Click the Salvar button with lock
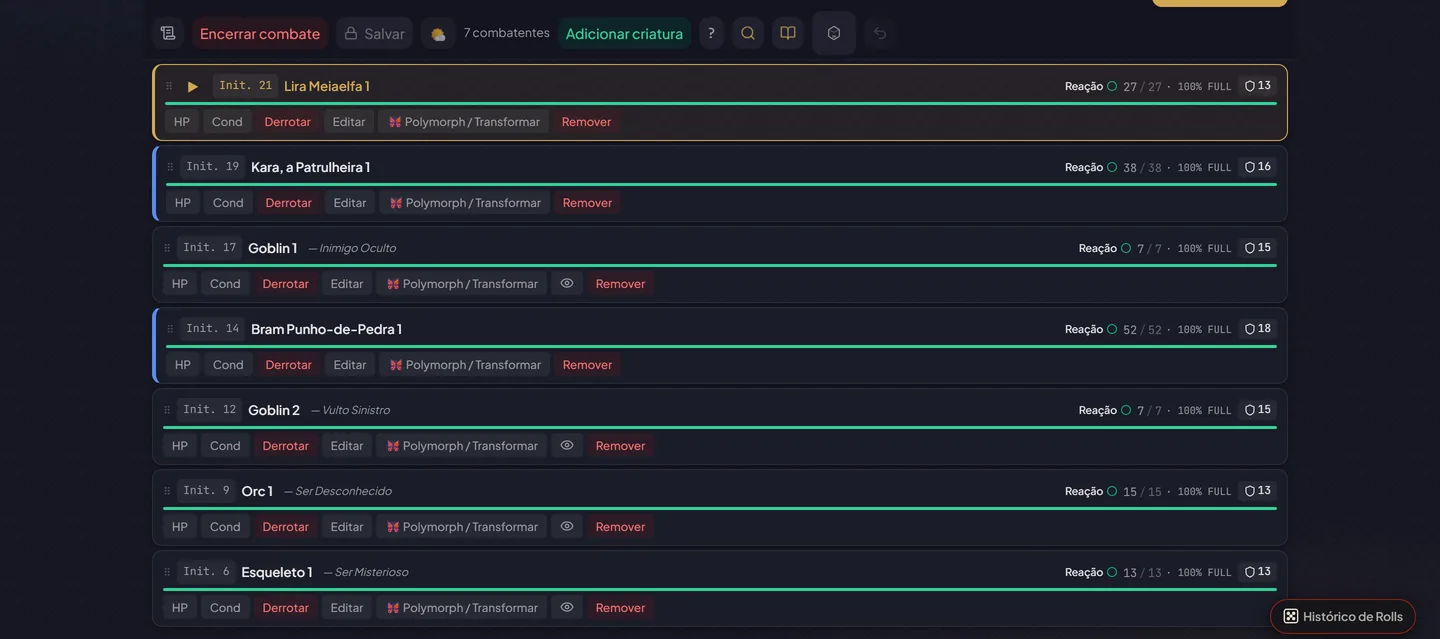The width and height of the screenshot is (1440, 639). [x=374, y=33]
